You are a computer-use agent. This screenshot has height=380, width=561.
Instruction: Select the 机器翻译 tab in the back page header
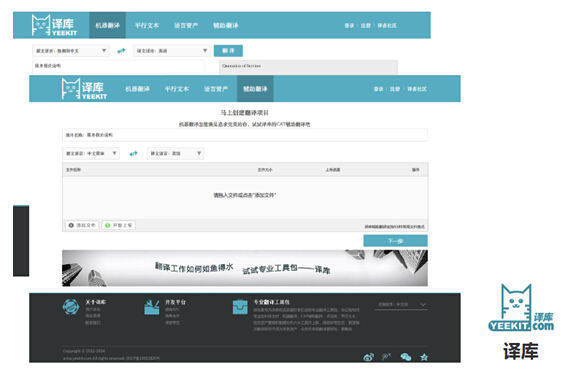107,25
